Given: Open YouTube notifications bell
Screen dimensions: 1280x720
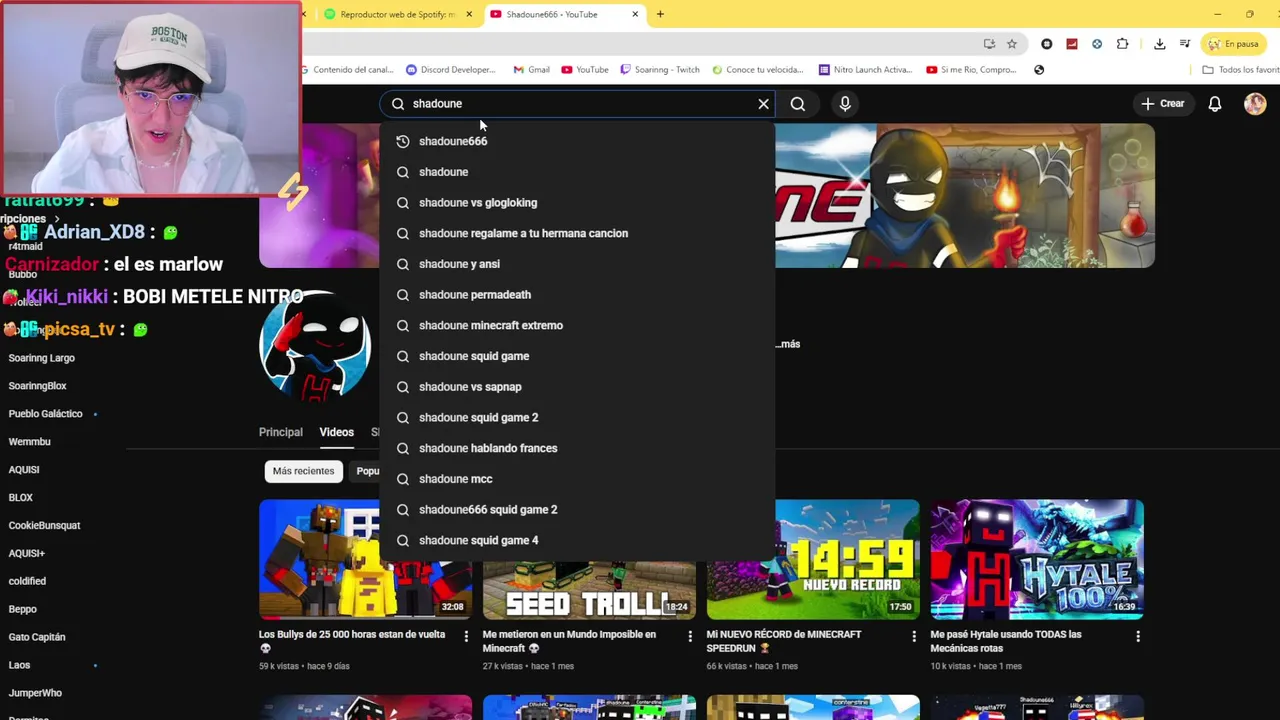Looking at the screenshot, I should (1215, 104).
